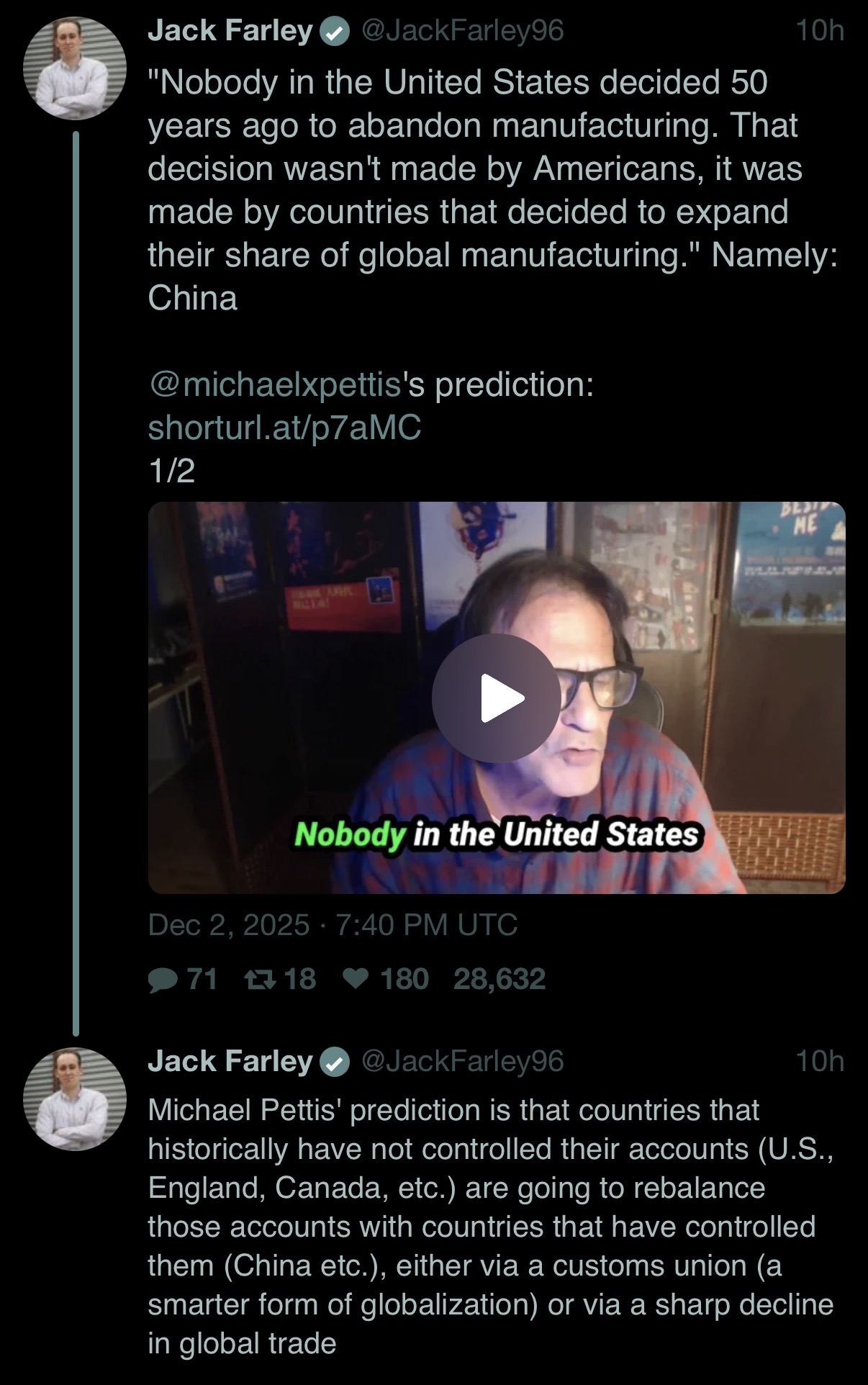Click the retweet arrows icon
Screen dimensions: 868x1385
[259, 980]
